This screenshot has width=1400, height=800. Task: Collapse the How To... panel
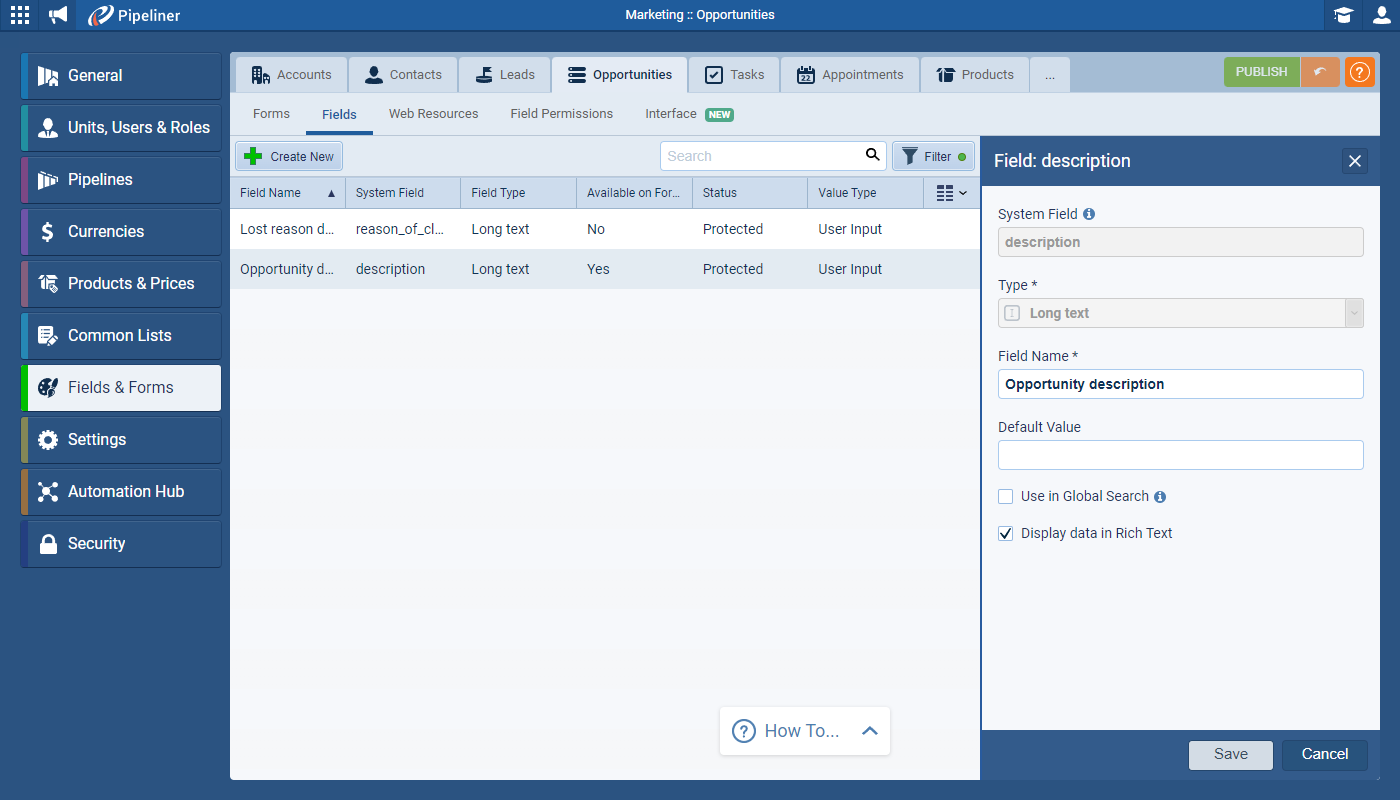[x=869, y=730]
